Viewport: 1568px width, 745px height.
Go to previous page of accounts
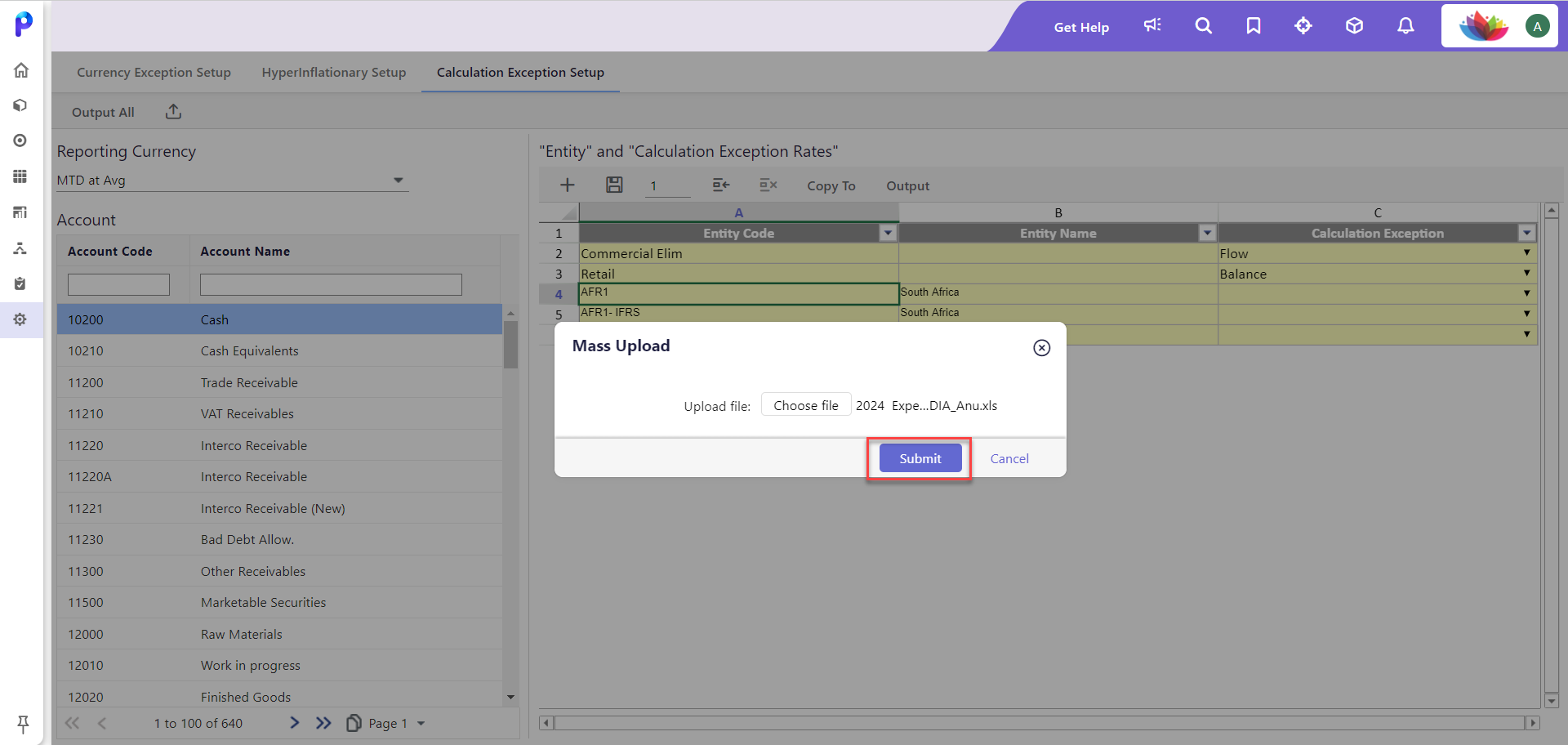102,723
